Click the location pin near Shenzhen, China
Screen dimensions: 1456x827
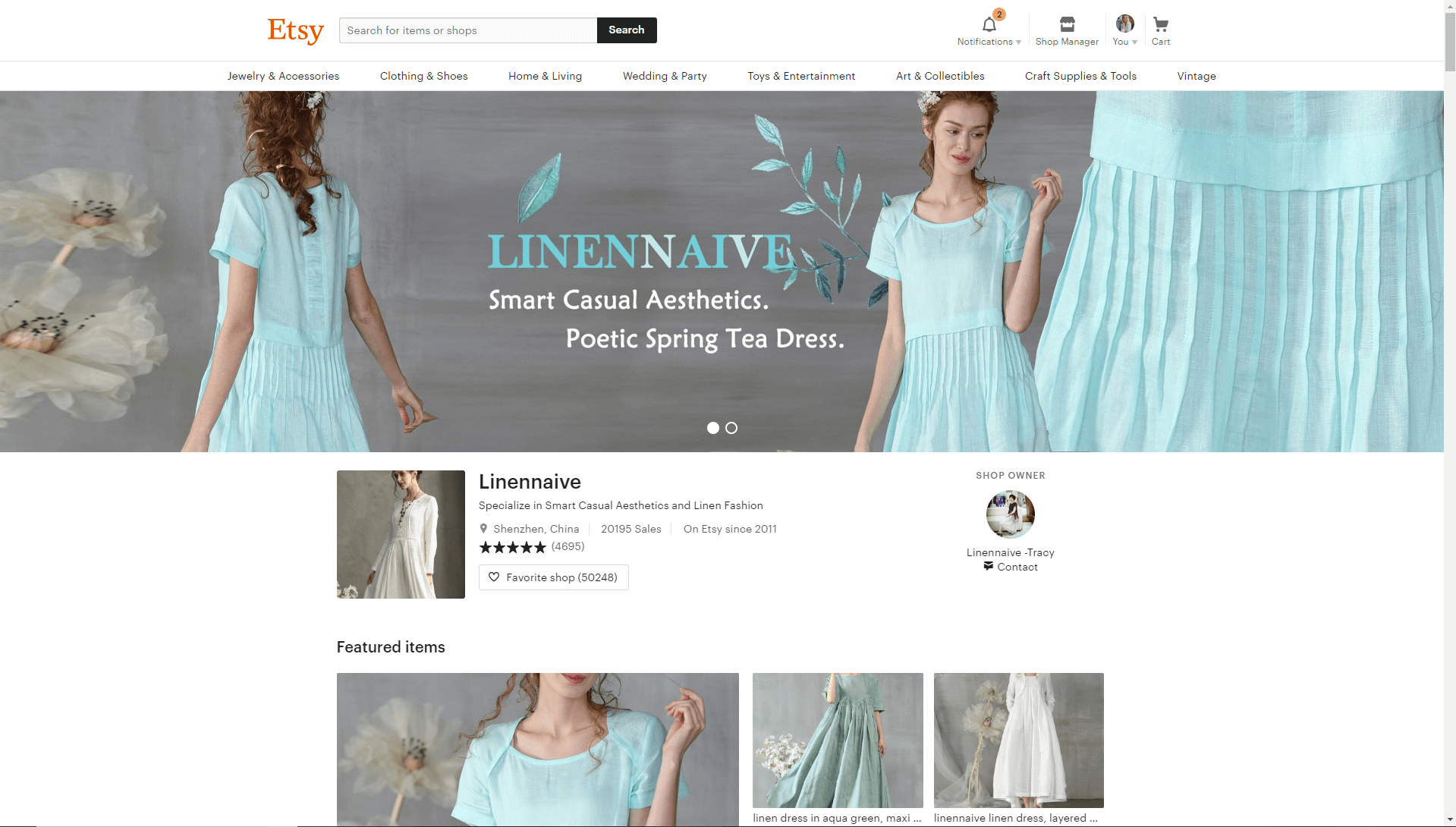[484, 529]
